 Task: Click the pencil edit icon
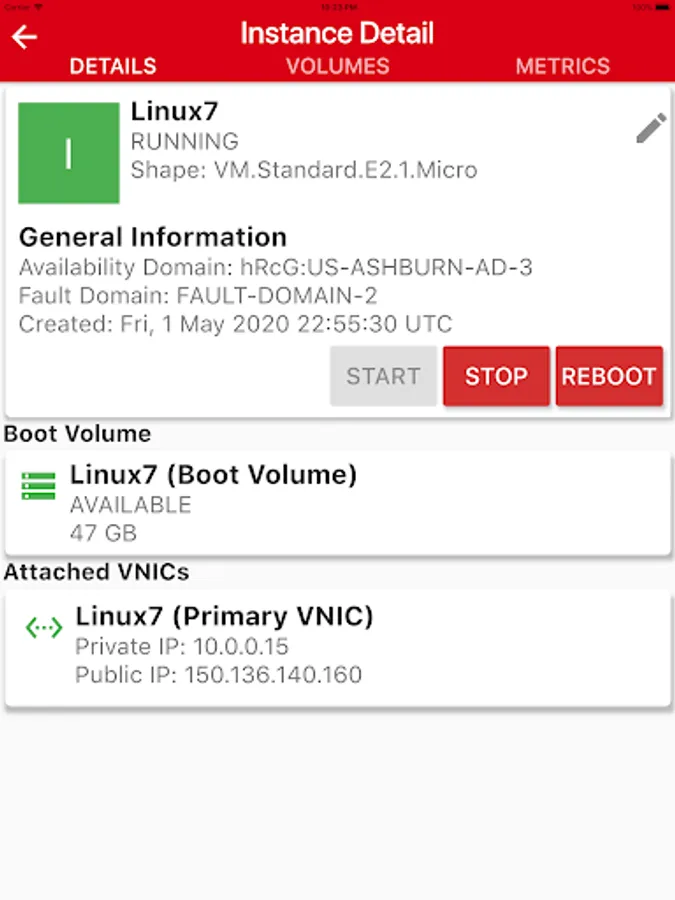(x=650, y=129)
